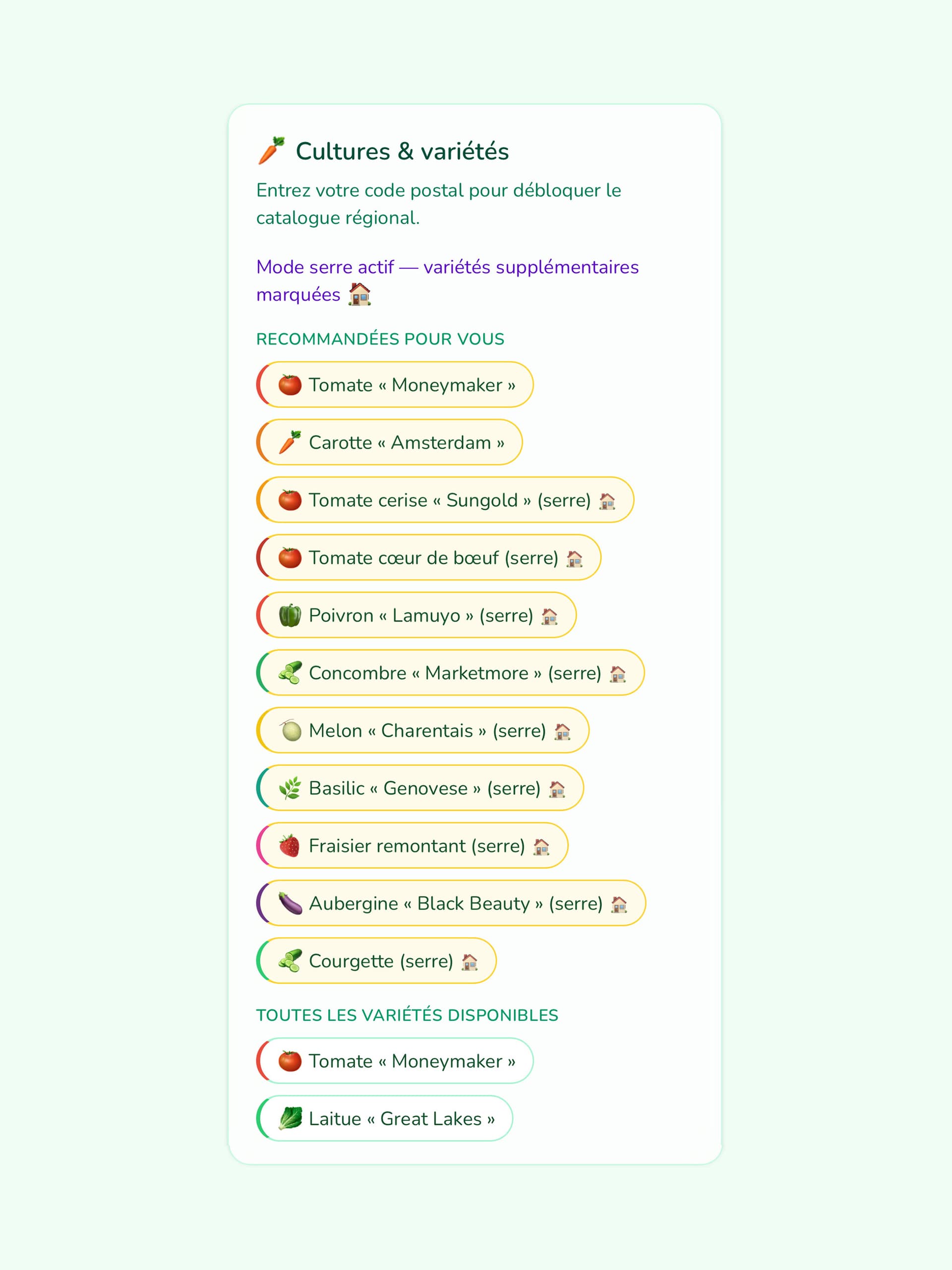Viewport: 952px width, 1270px height.
Task: Click tomato emoji on recommended Moneymaker chip
Action: (x=290, y=385)
